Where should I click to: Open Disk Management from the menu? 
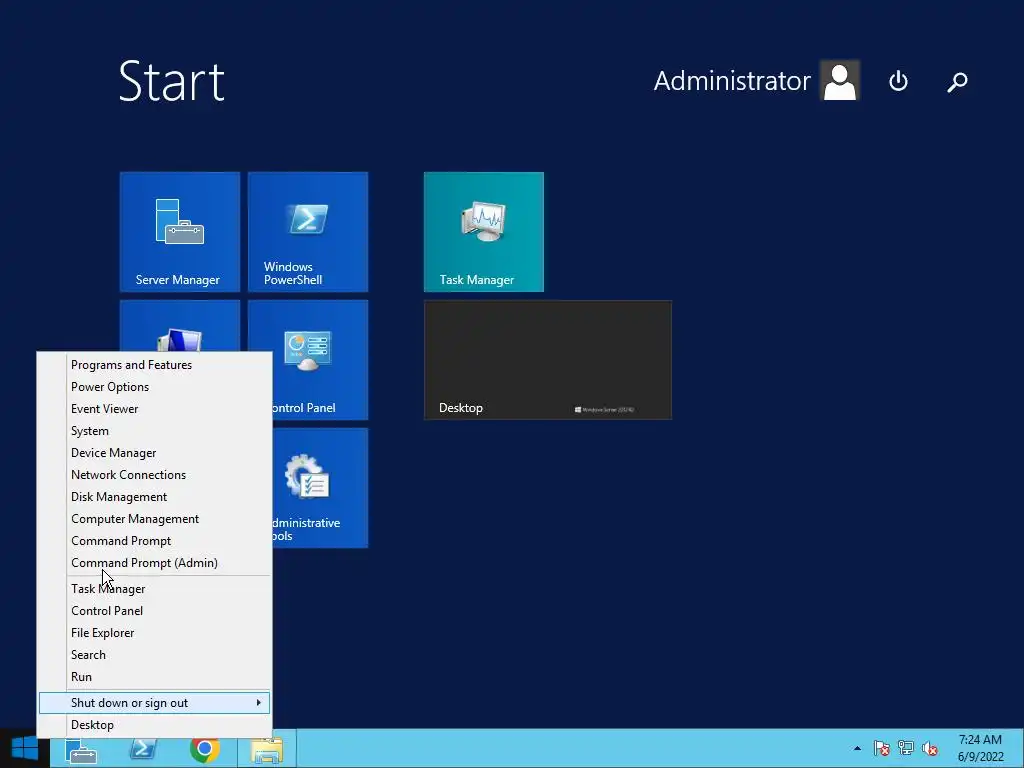155,497
